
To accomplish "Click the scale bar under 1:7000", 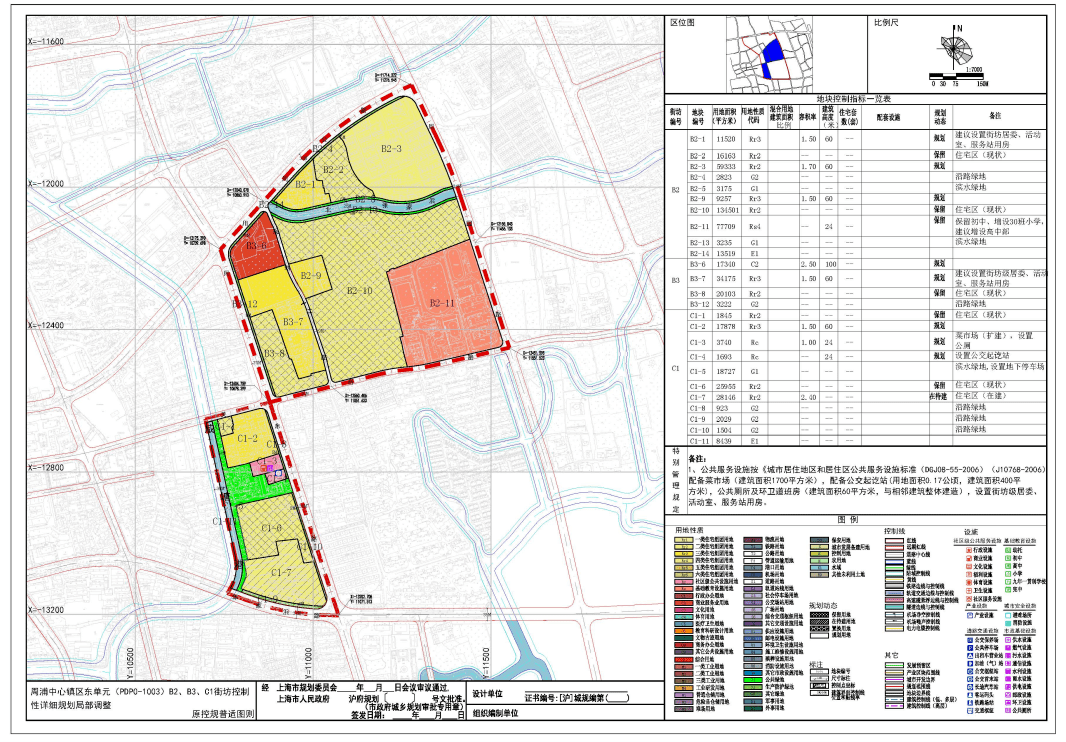I will (959, 75).
